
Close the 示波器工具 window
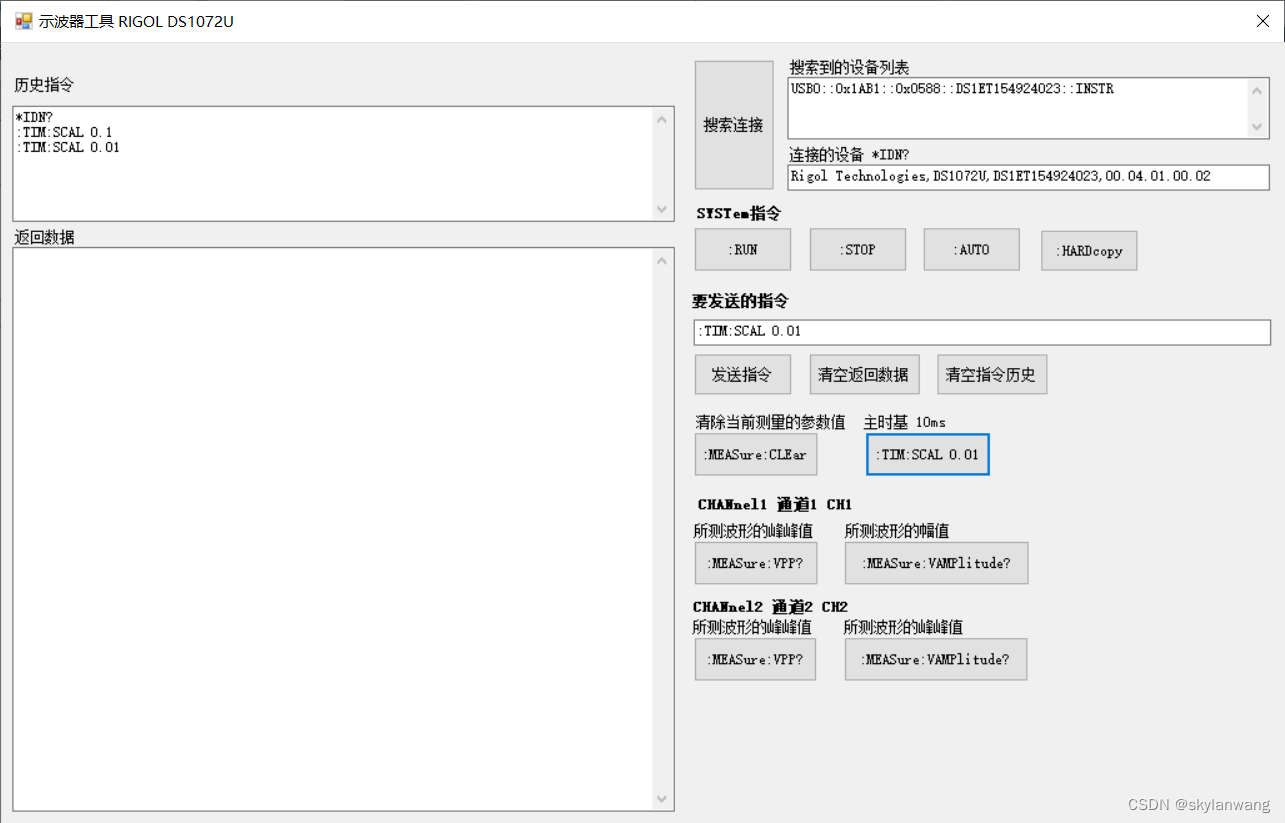point(1263,20)
